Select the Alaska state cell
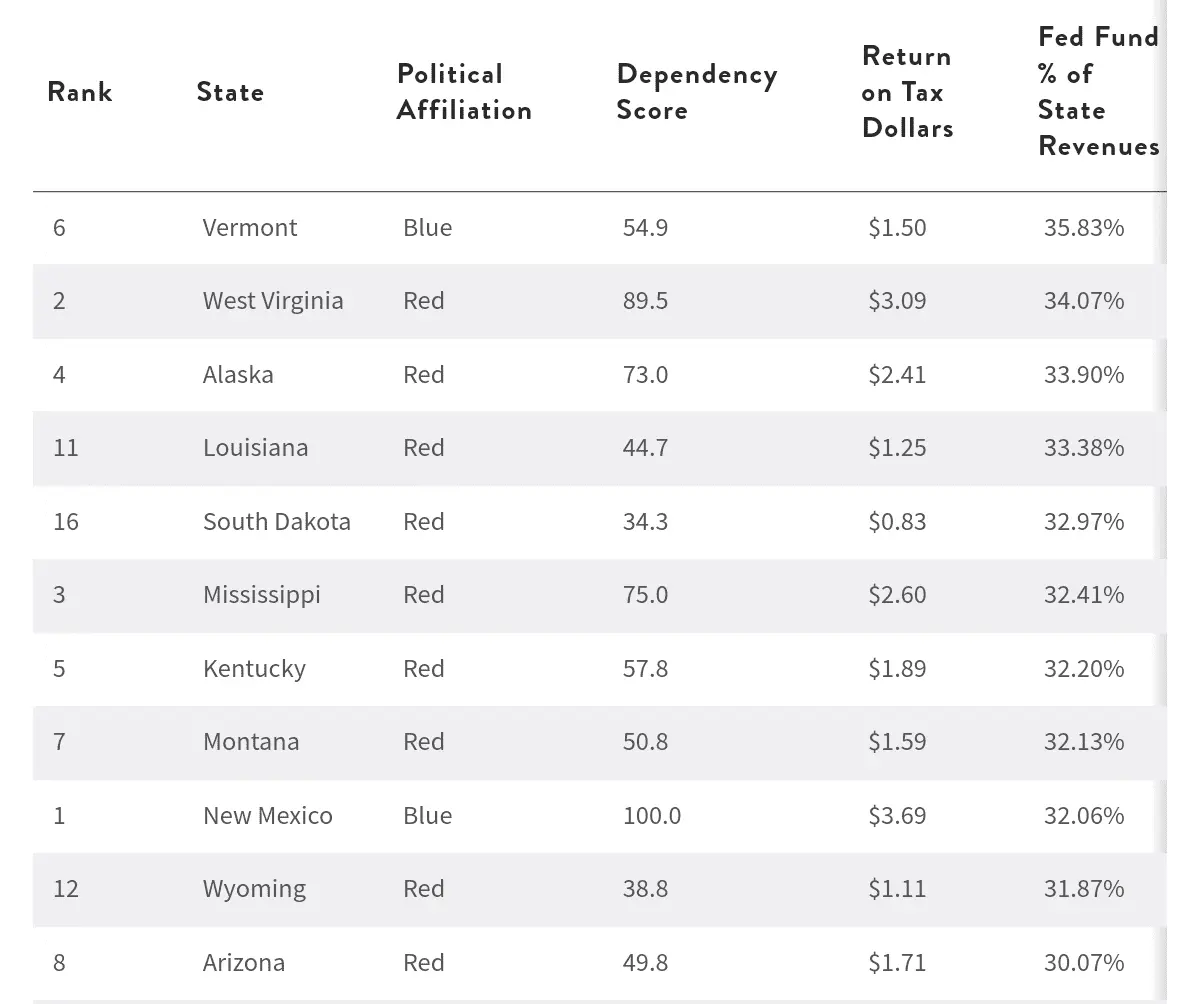This screenshot has height=1004, width=1200. [x=238, y=375]
